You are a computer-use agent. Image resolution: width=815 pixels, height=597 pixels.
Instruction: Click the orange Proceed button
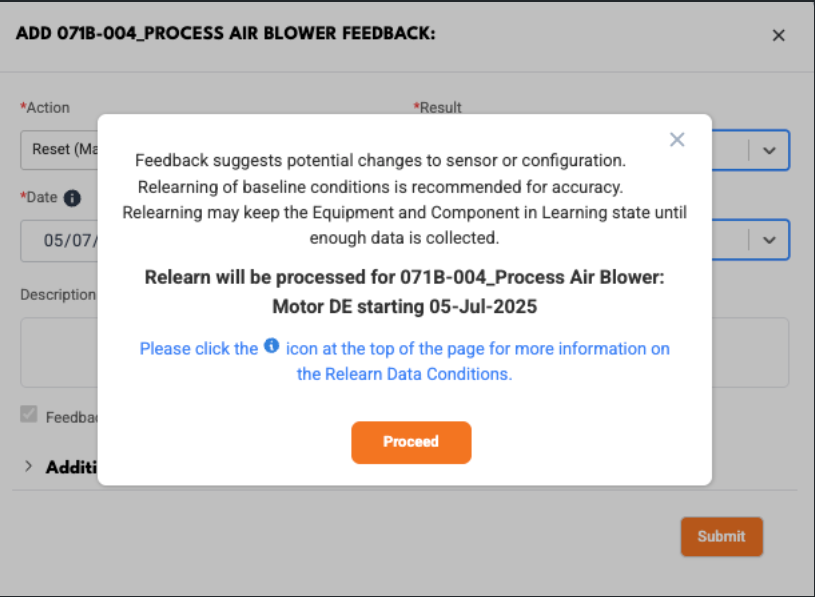[x=411, y=442]
